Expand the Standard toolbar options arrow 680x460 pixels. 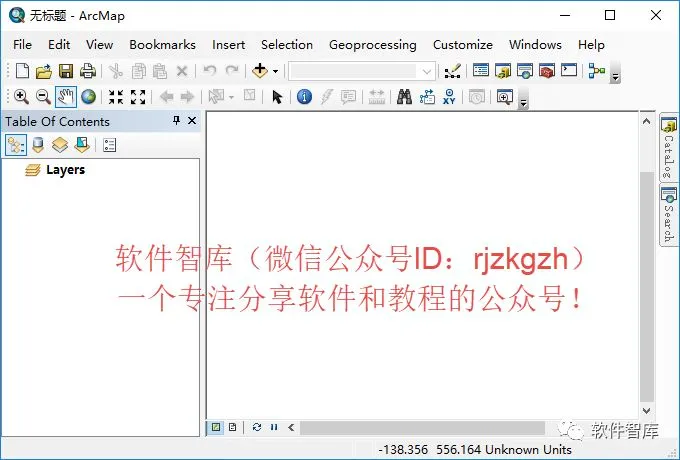coord(615,72)
